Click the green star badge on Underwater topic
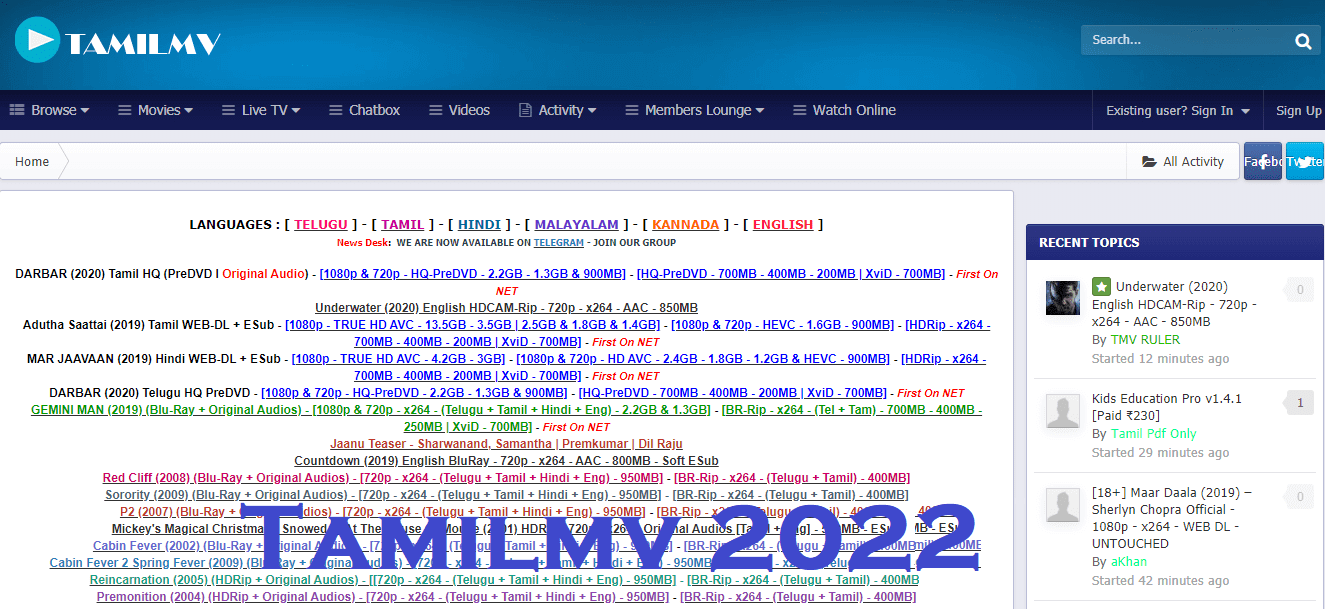Image resolution: width=1325 pixels, height=609 pixels. [1101, 286]
